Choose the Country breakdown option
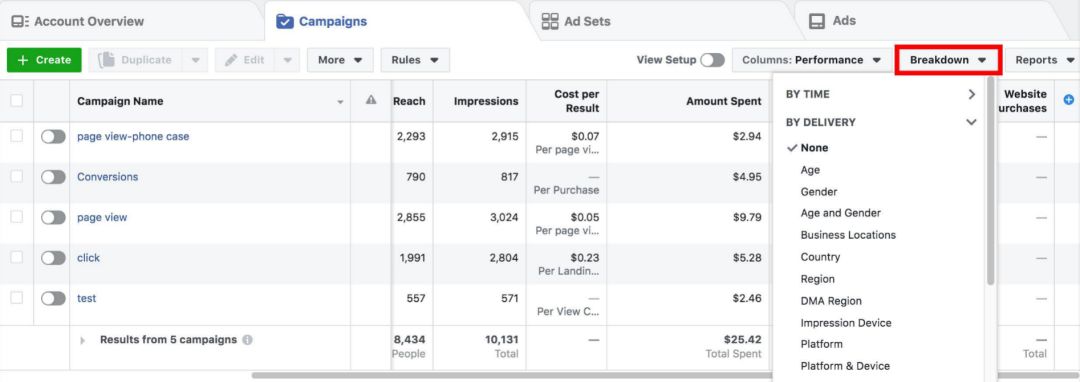 (x=820, y=257)
